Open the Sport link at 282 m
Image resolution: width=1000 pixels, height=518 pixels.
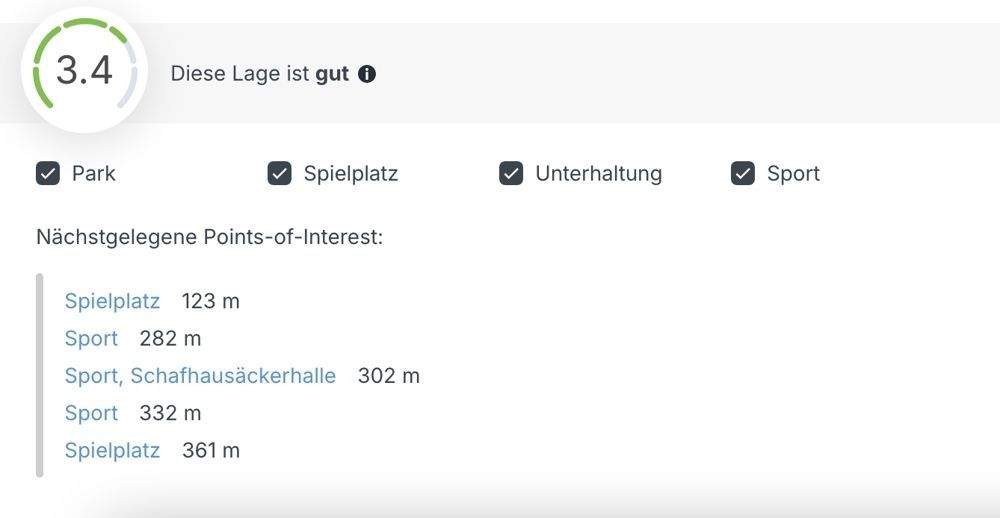pos(91,339)
